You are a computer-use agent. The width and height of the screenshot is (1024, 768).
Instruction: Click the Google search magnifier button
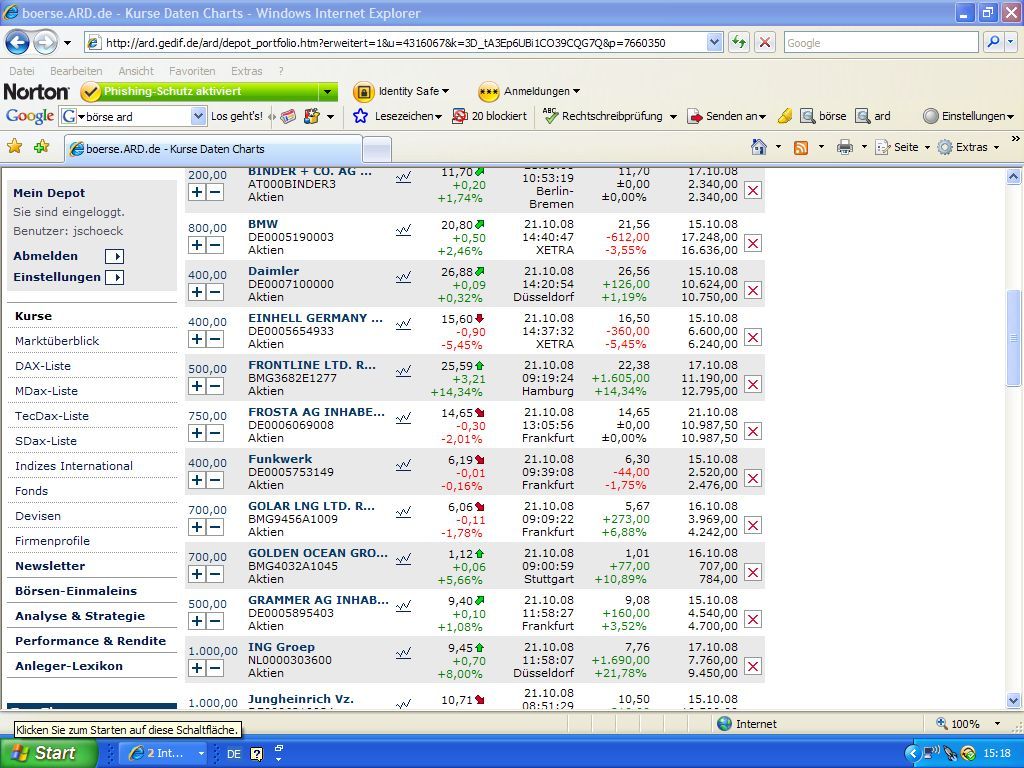click(x=994, y=43)
